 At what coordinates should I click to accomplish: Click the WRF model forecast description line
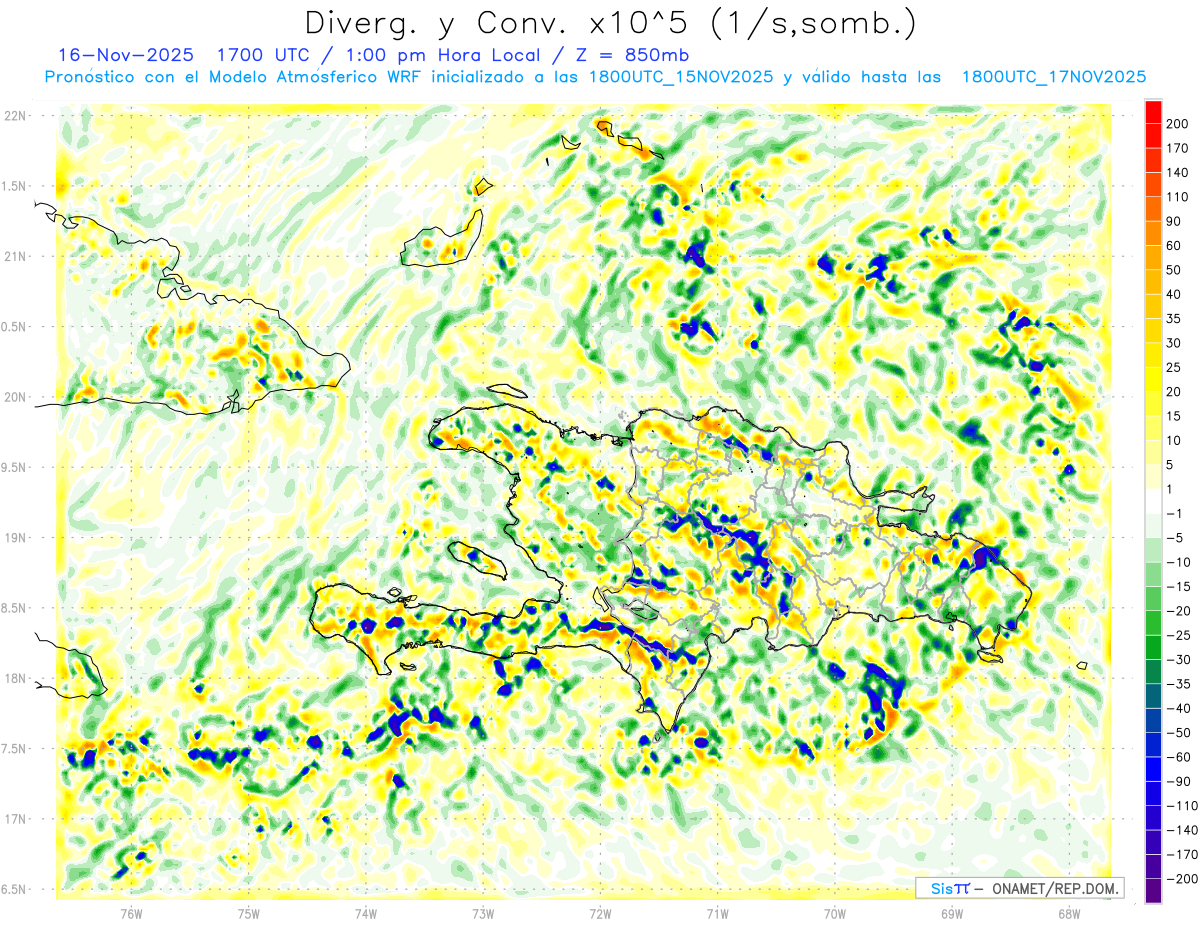pos(595,76)
